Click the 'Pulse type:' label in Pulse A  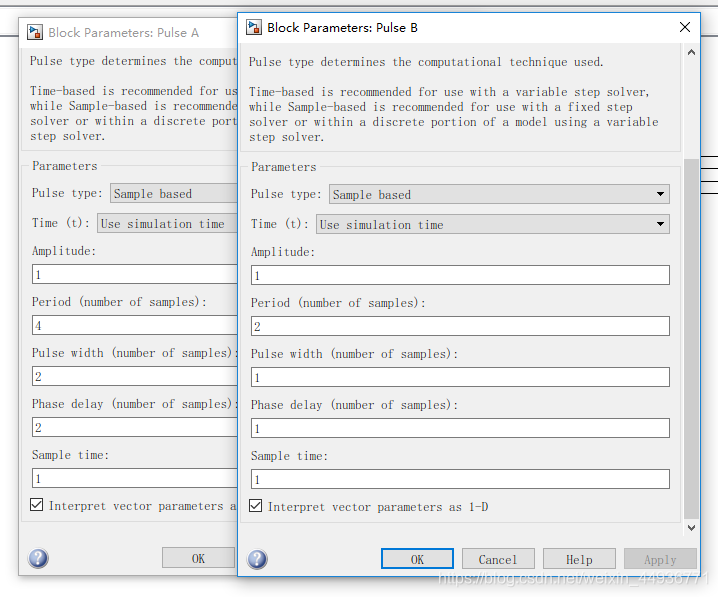click(x=67, y=193)
